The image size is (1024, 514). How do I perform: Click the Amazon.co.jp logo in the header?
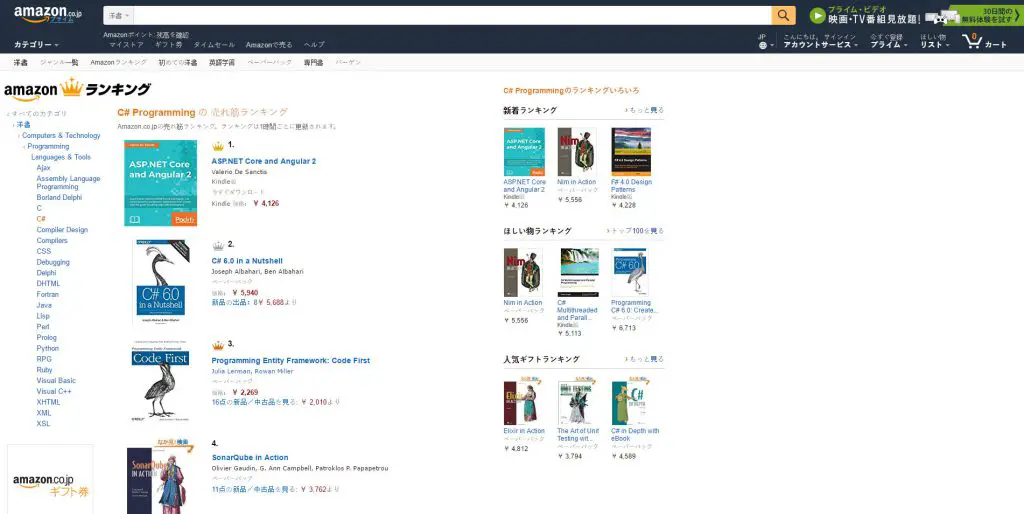point(48,14)
